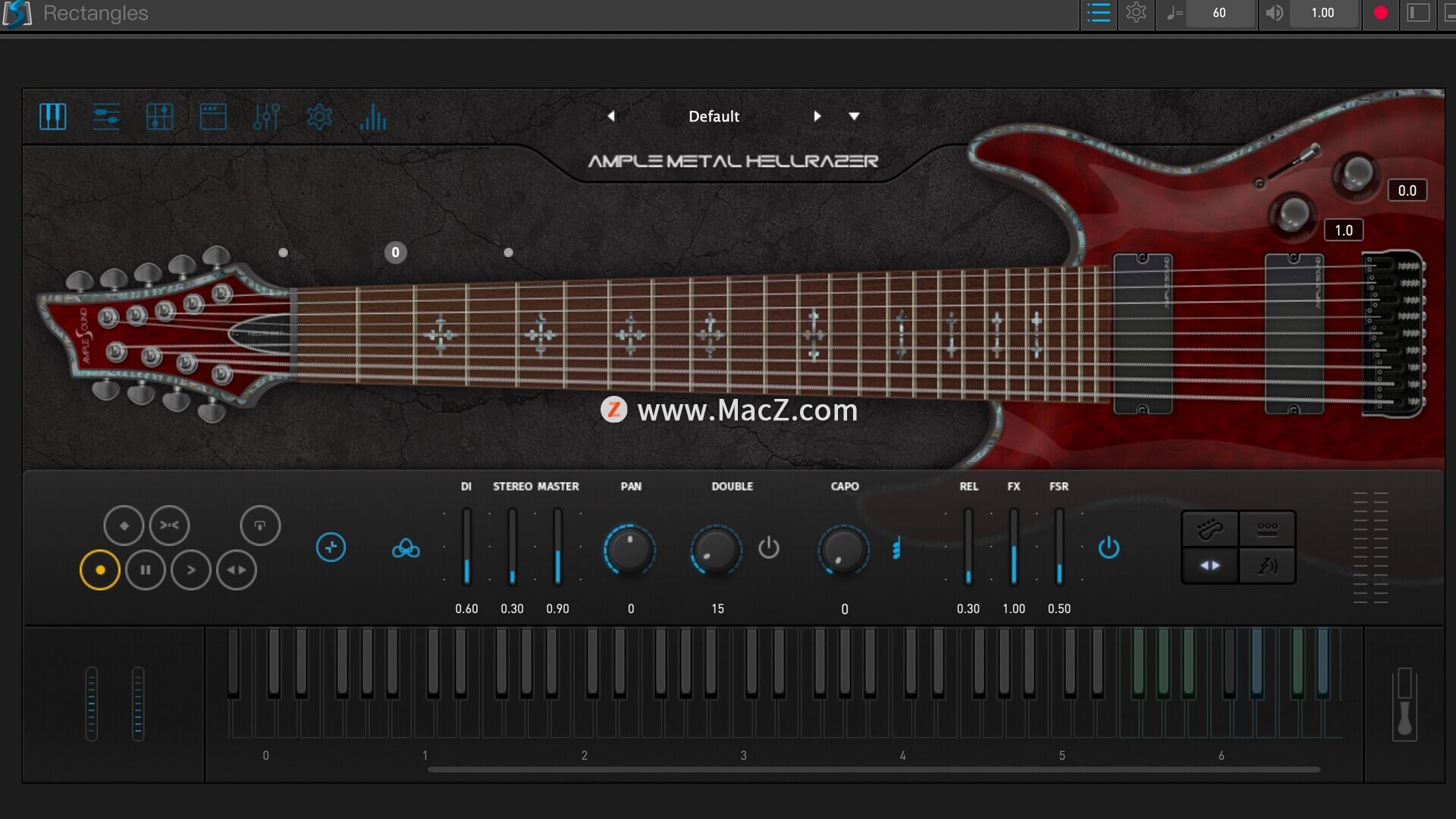Click the tempo value 60

click(1219, 13)
